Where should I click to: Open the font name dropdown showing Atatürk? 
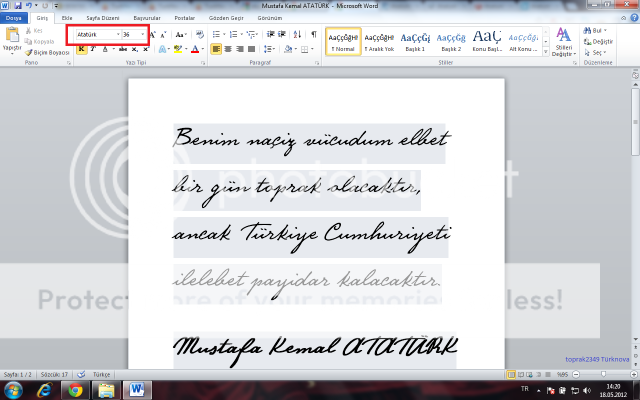pos(118,34)
